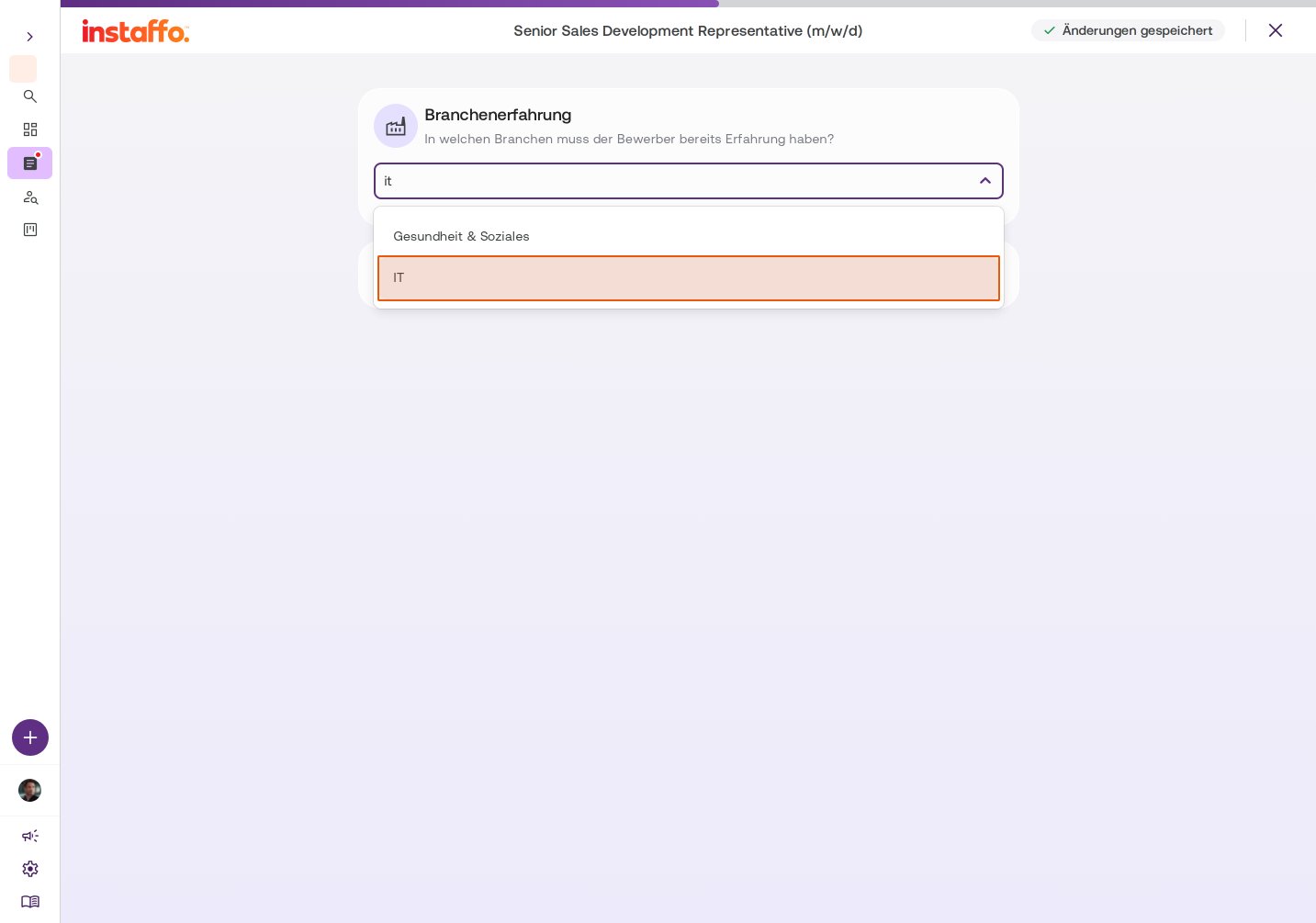
Task: Click the Änderungen gespeichert status badge
Action: click(1128, 30)
